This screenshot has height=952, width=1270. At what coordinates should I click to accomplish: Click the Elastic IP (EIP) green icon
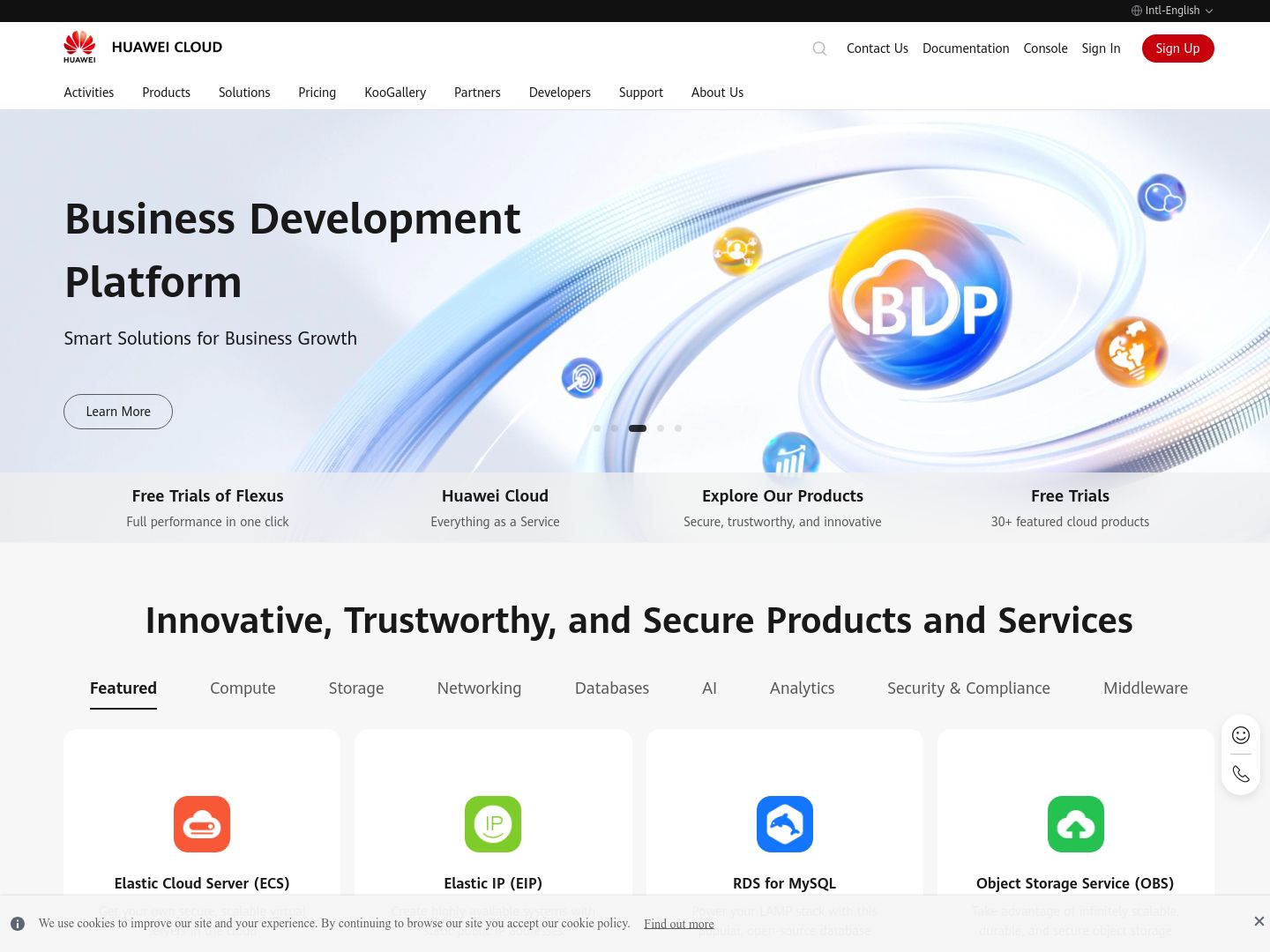(493, 824)
